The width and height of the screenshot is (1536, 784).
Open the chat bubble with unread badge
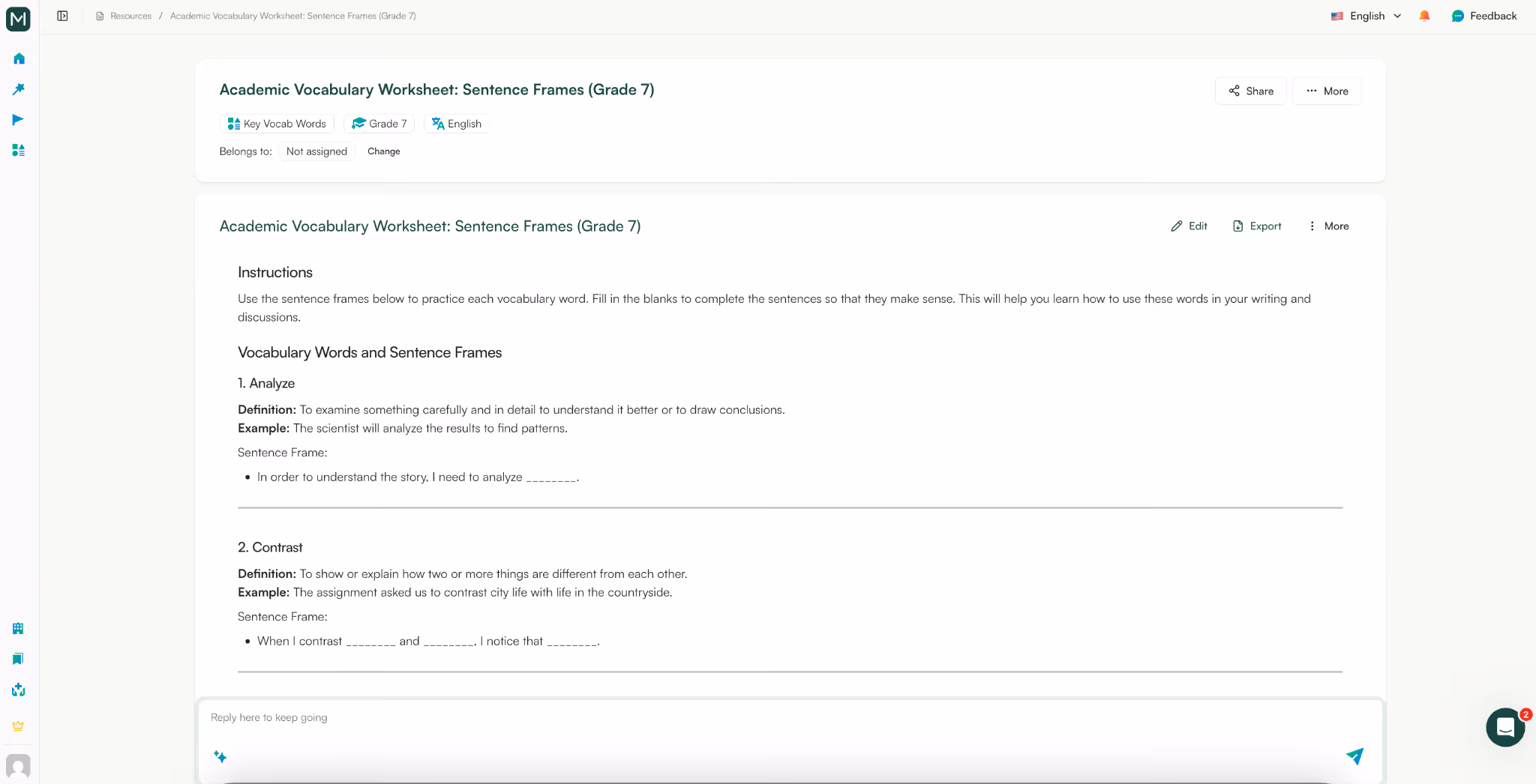1504,727
